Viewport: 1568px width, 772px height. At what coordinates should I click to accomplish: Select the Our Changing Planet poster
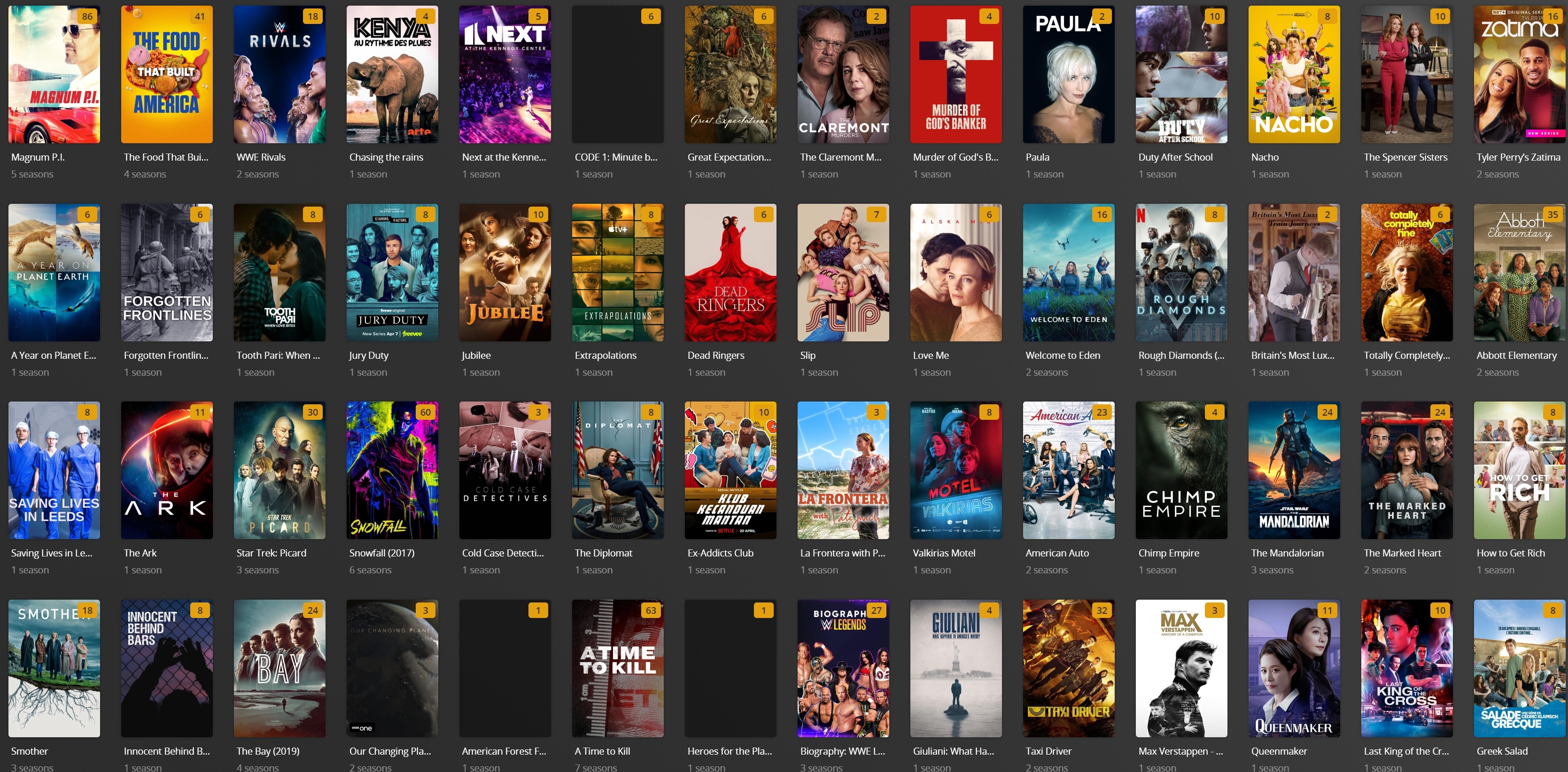coord(392,669)
